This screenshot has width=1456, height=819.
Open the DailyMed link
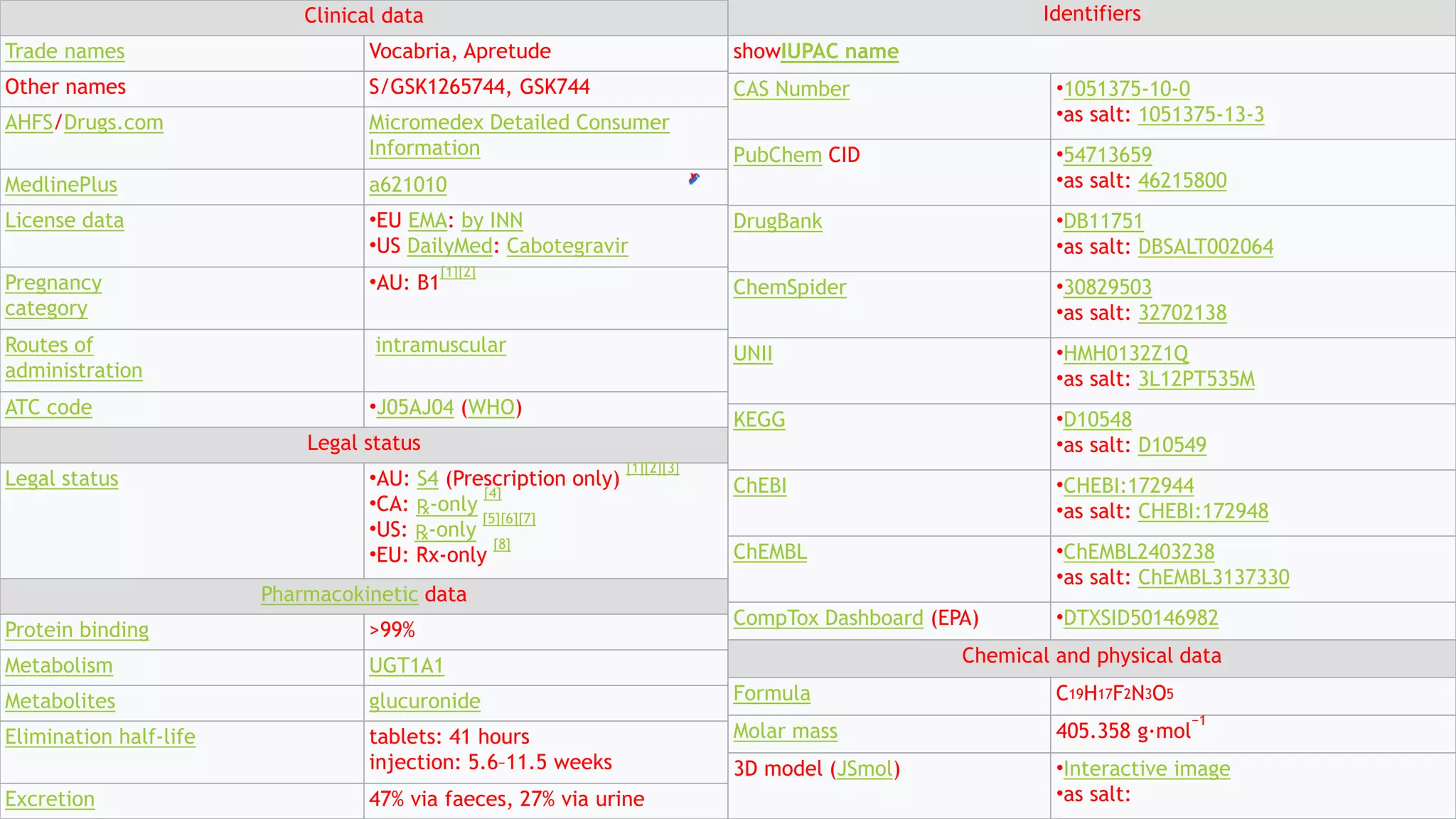pyautogui.click(x=450, y=246)
